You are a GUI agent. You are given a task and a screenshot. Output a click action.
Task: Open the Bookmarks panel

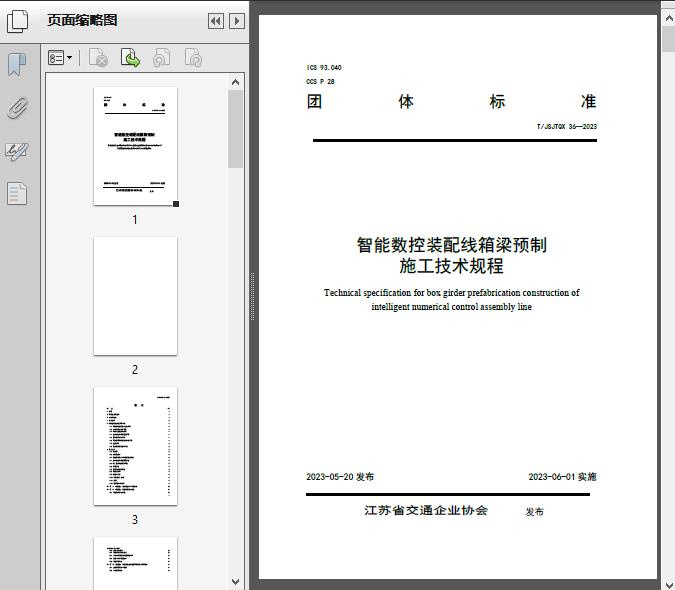(x=17, y=65)
